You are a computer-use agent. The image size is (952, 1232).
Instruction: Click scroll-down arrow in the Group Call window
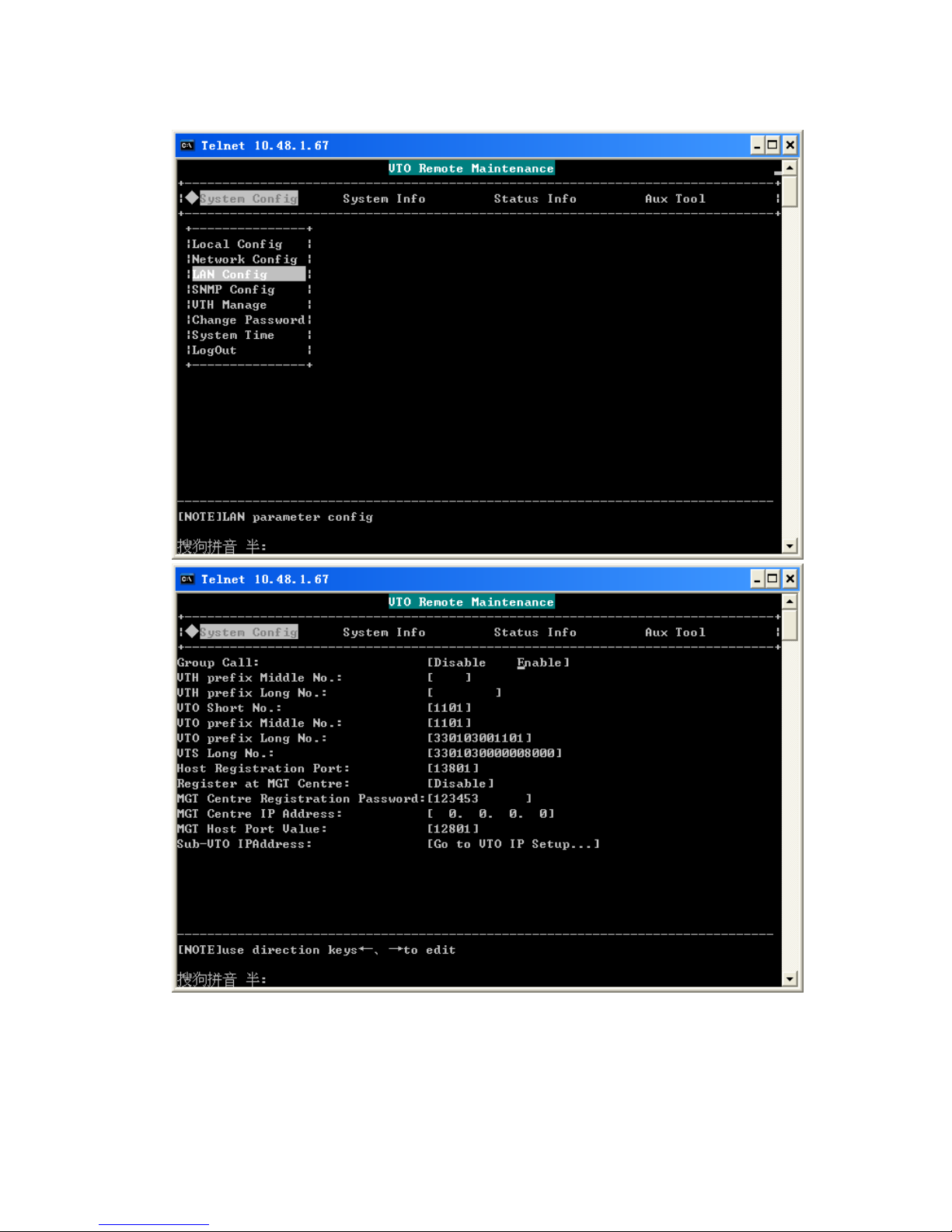(x=789, y=979)
